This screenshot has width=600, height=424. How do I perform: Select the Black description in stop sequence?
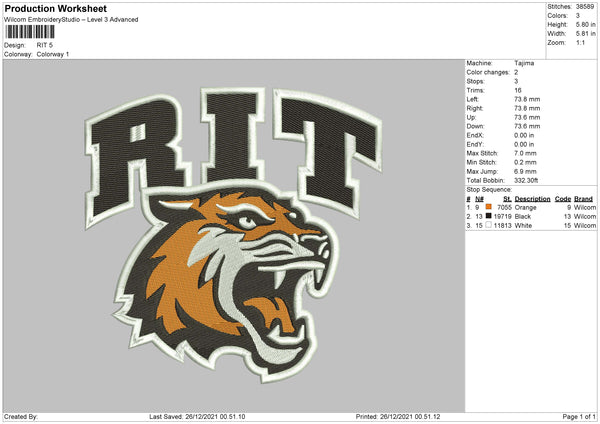pyautogui.click(x=523, y=217)
